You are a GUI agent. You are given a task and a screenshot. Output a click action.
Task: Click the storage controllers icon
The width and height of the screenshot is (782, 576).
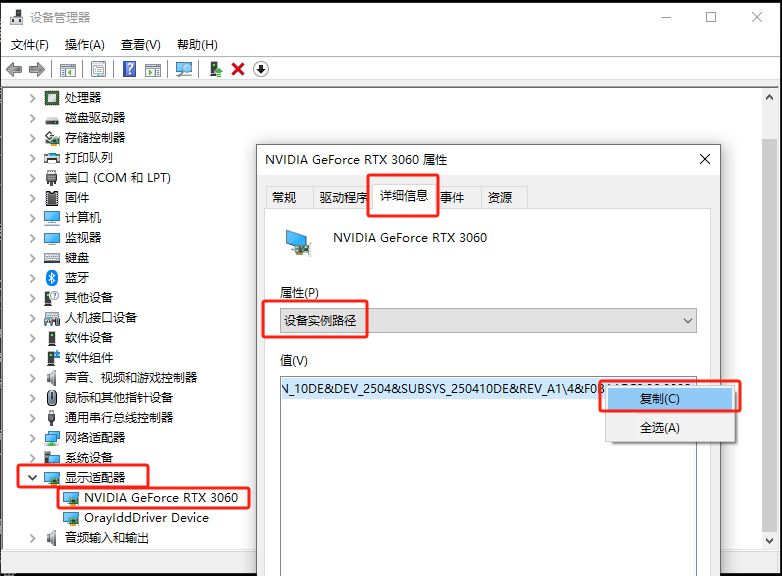tap(52, 138)
